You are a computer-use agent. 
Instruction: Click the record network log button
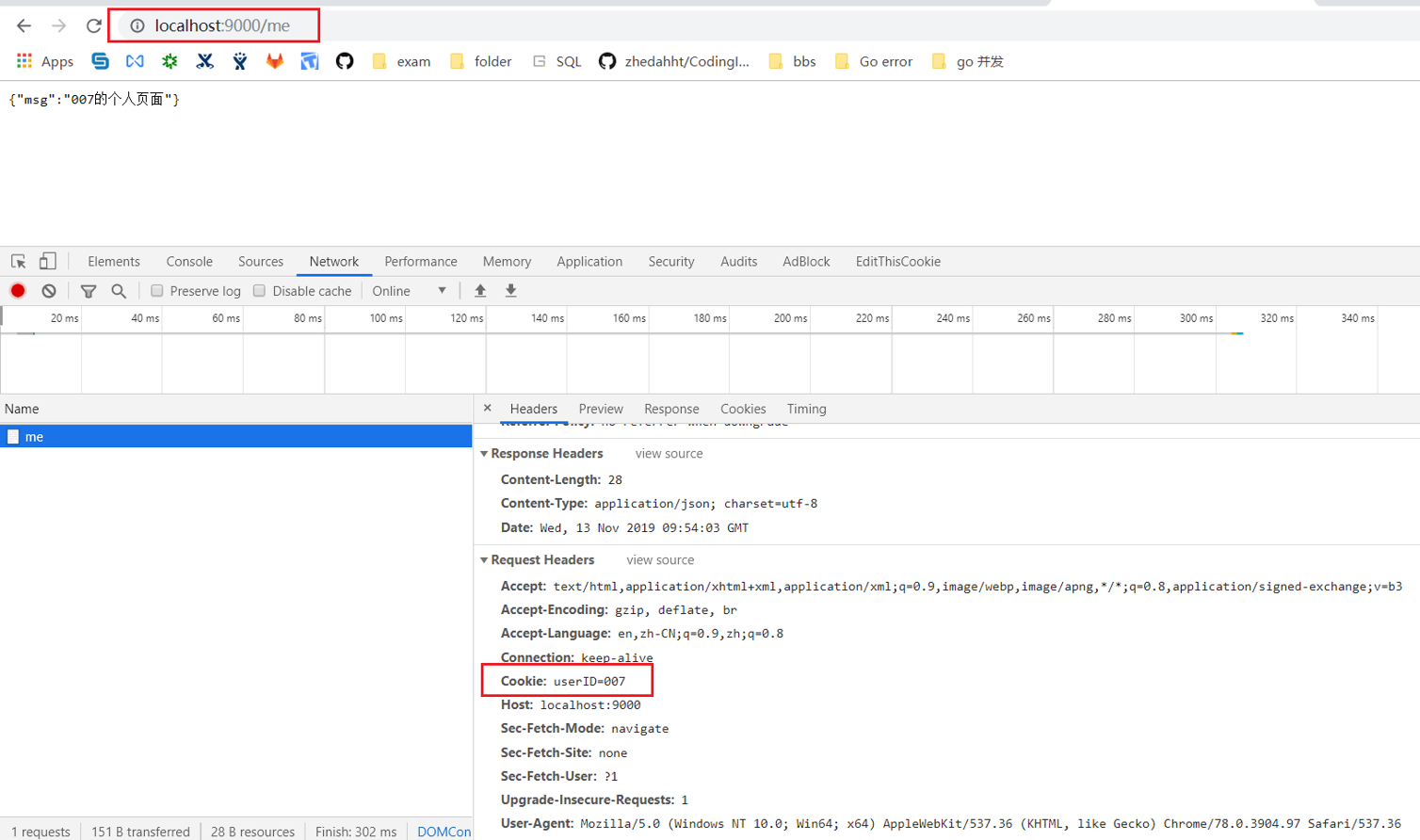(x=18, y=291)
